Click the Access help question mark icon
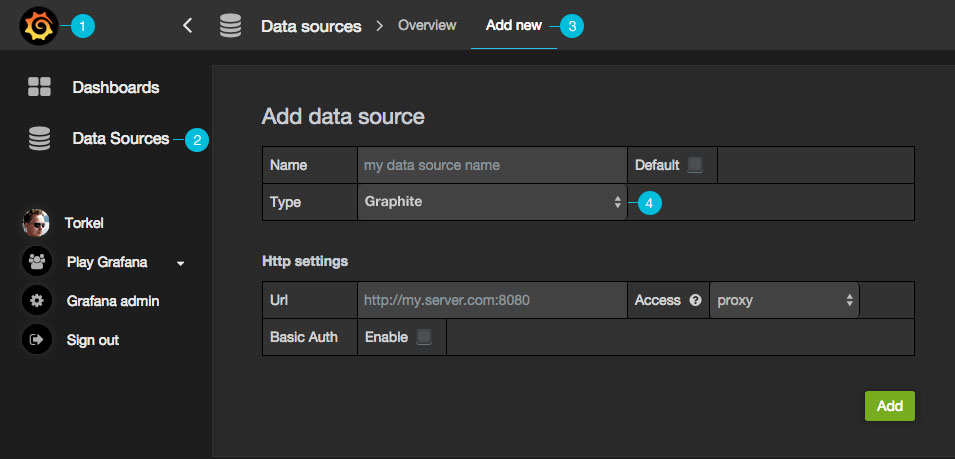Screen dimensions: 955x459 coord(695,300)
